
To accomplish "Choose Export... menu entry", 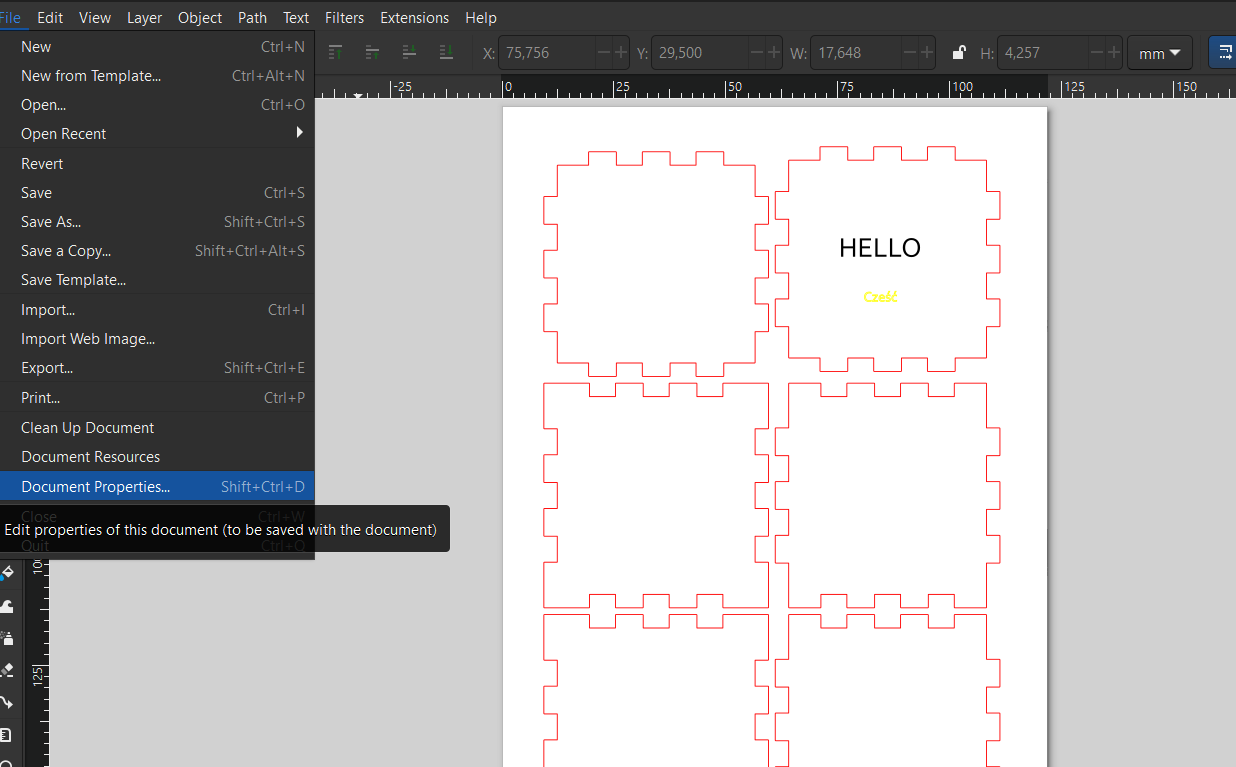I will 157,367.
